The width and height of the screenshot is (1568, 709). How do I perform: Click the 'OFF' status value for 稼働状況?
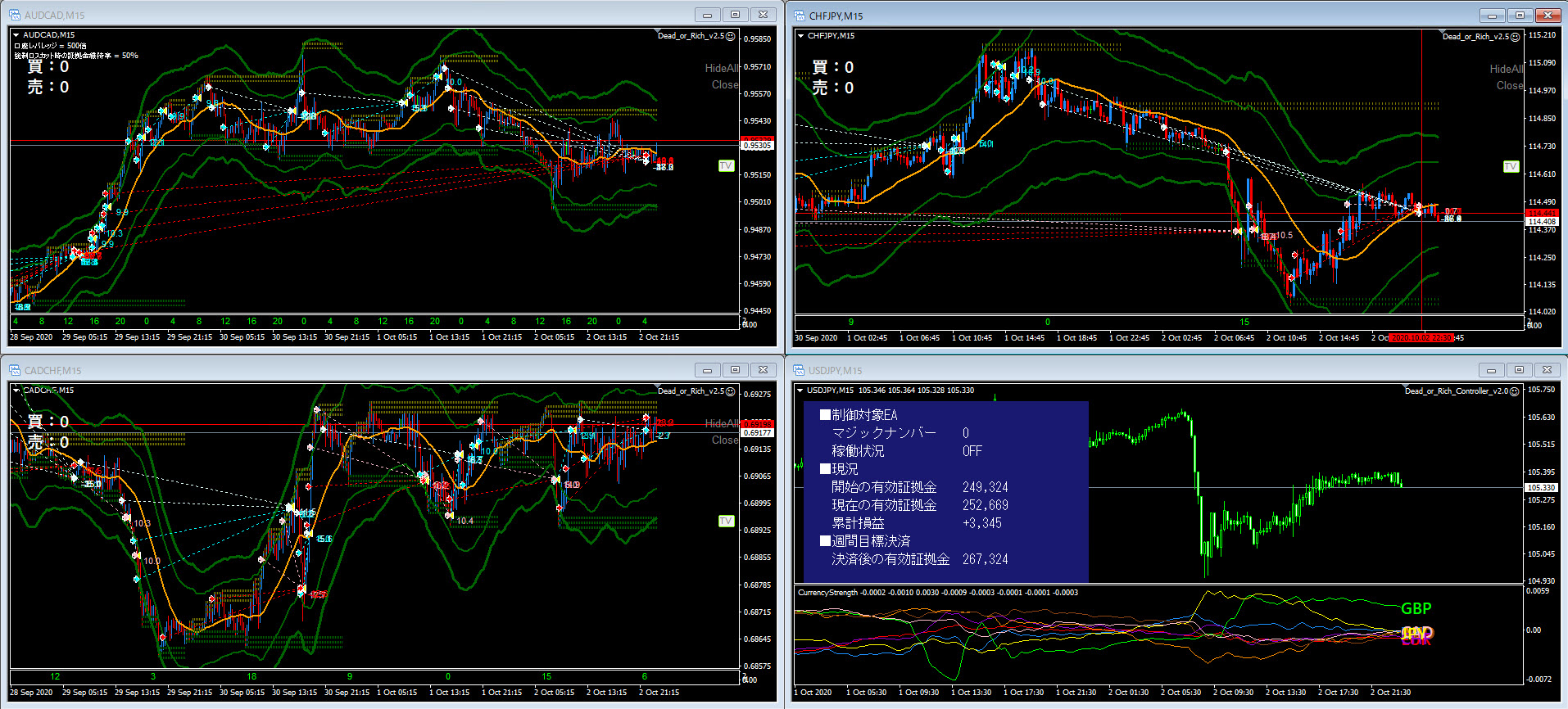coord(972,451)
